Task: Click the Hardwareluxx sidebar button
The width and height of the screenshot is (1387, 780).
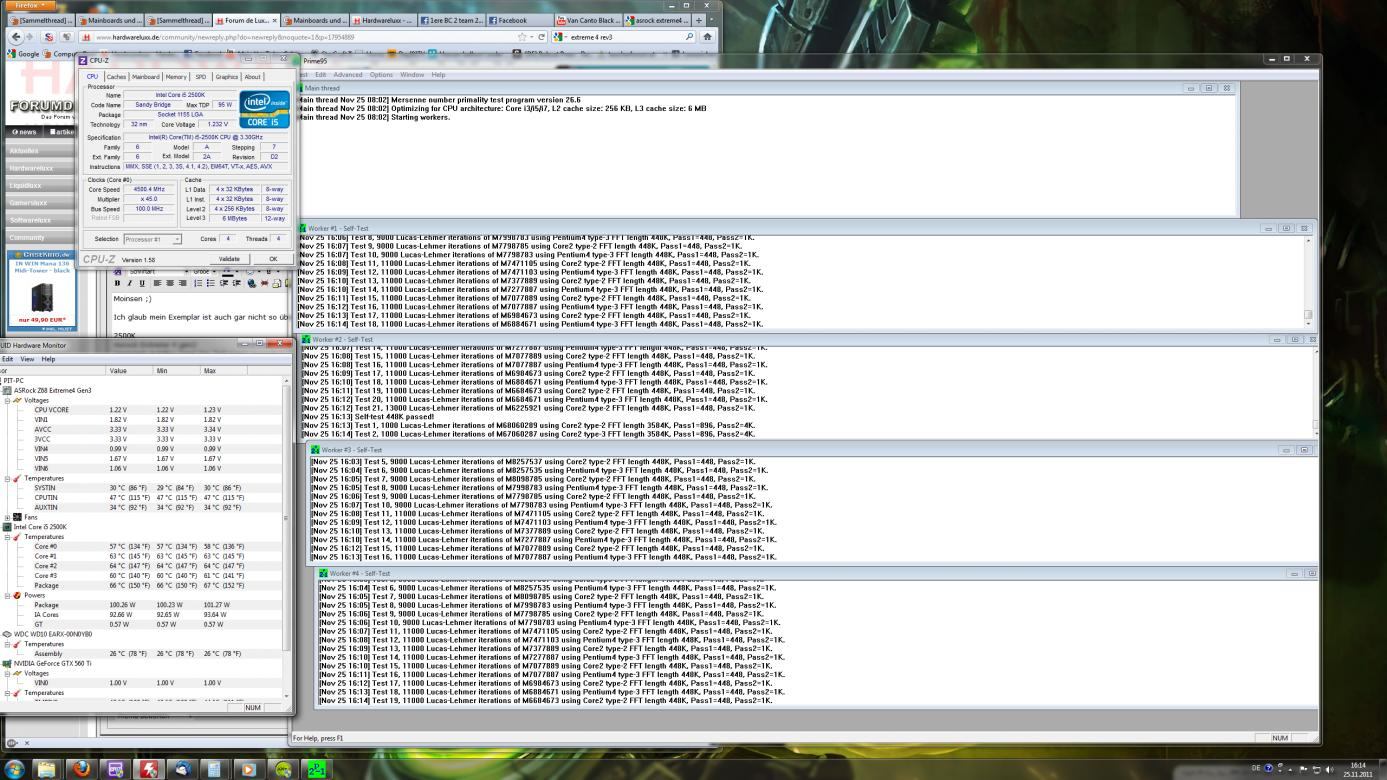Action: click(39, 168)
